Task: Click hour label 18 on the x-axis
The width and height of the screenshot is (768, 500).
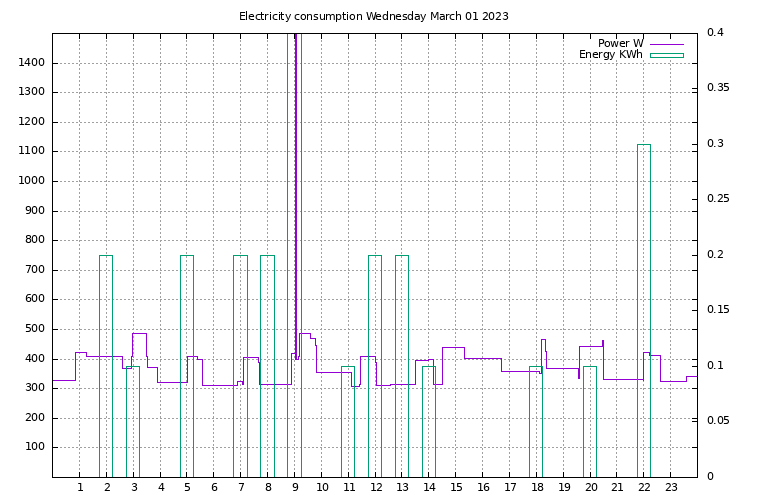Action: [x=537, y=488]
